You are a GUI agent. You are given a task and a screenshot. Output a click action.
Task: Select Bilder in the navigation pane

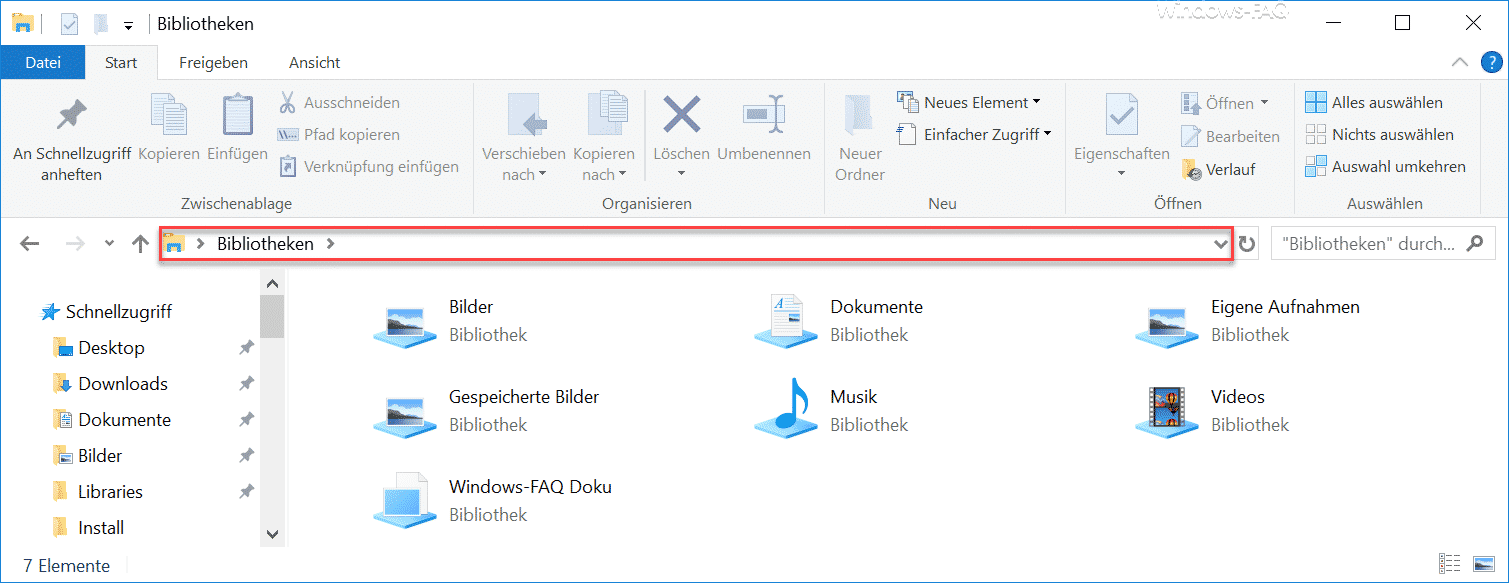(x=87, y=456)
